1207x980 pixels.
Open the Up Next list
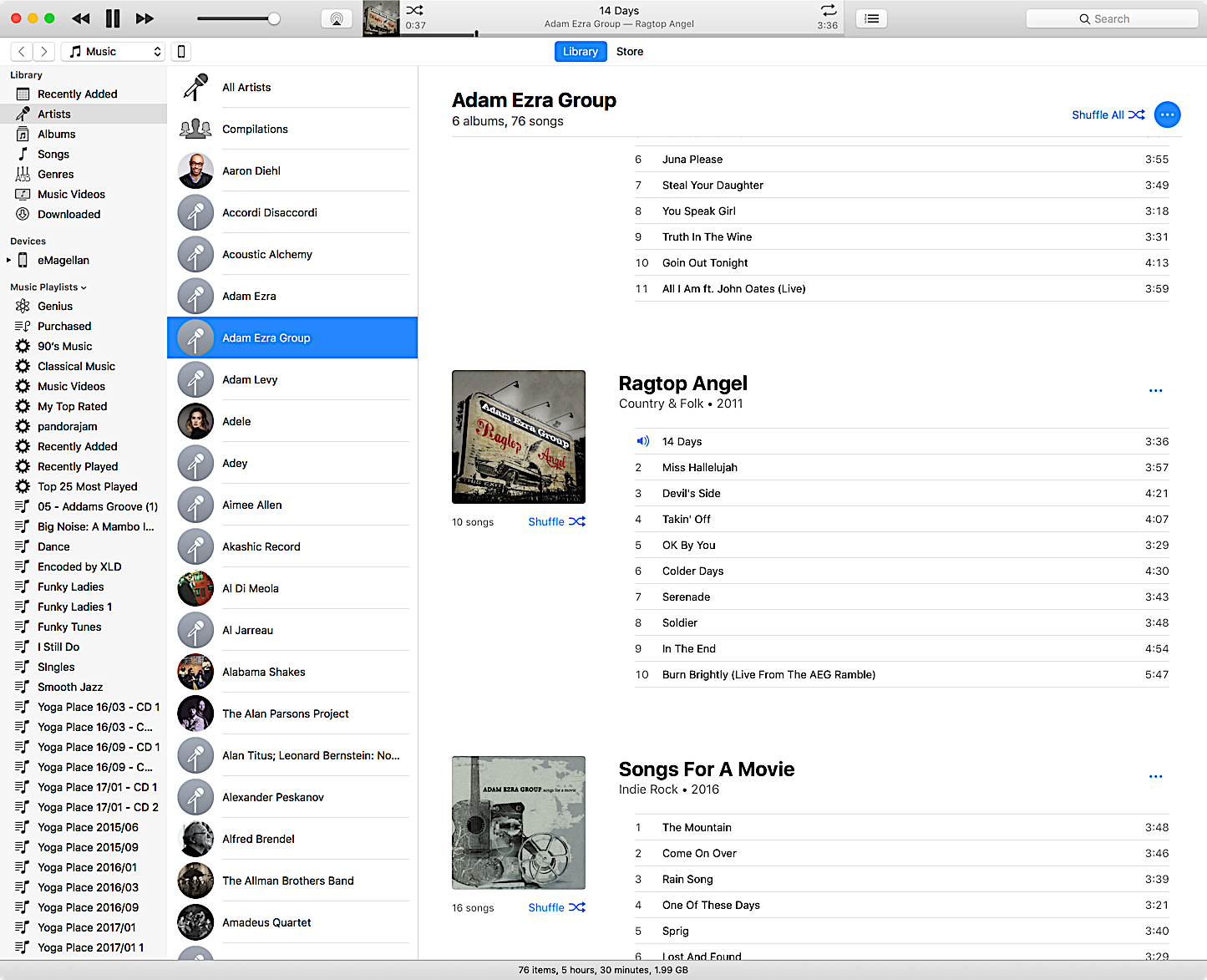click(x=871, y=18)
